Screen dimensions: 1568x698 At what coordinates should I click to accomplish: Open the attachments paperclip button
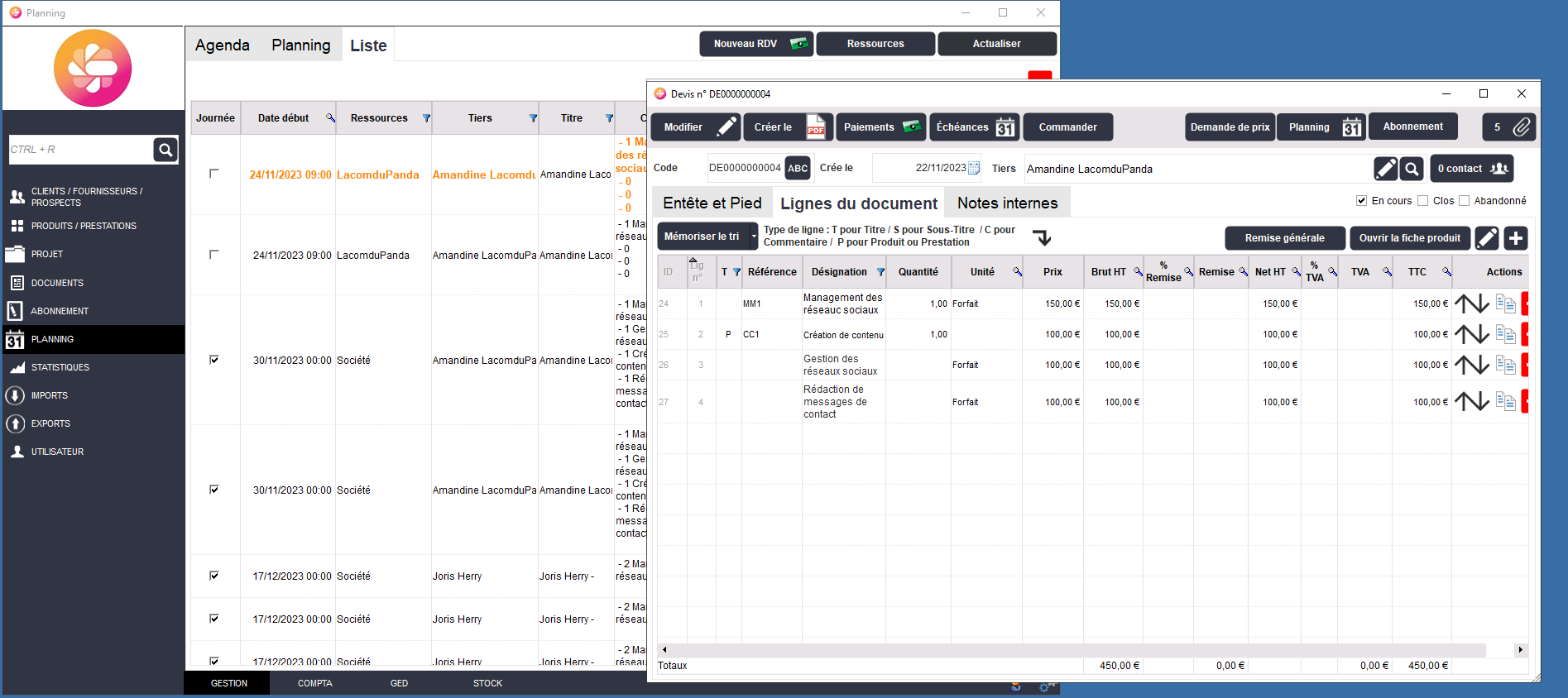coord(1521,127)
